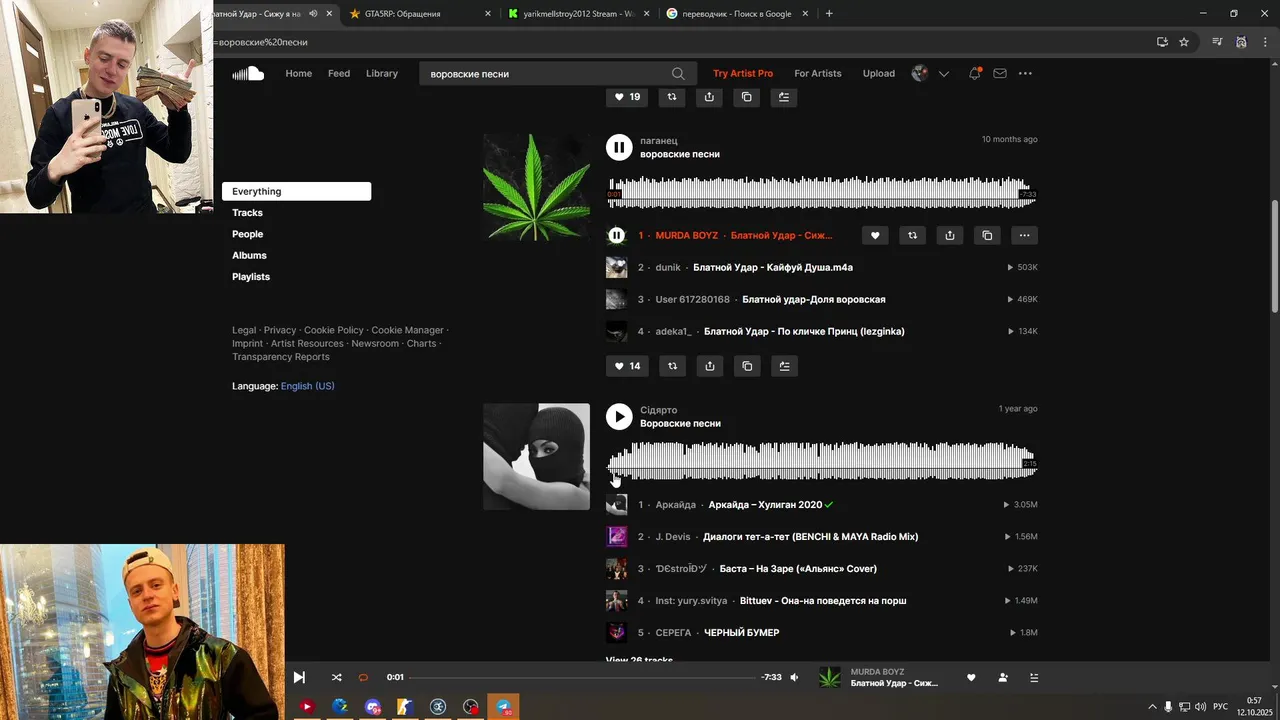Change language via English (US) link
1280x720 pixels.
308,386
